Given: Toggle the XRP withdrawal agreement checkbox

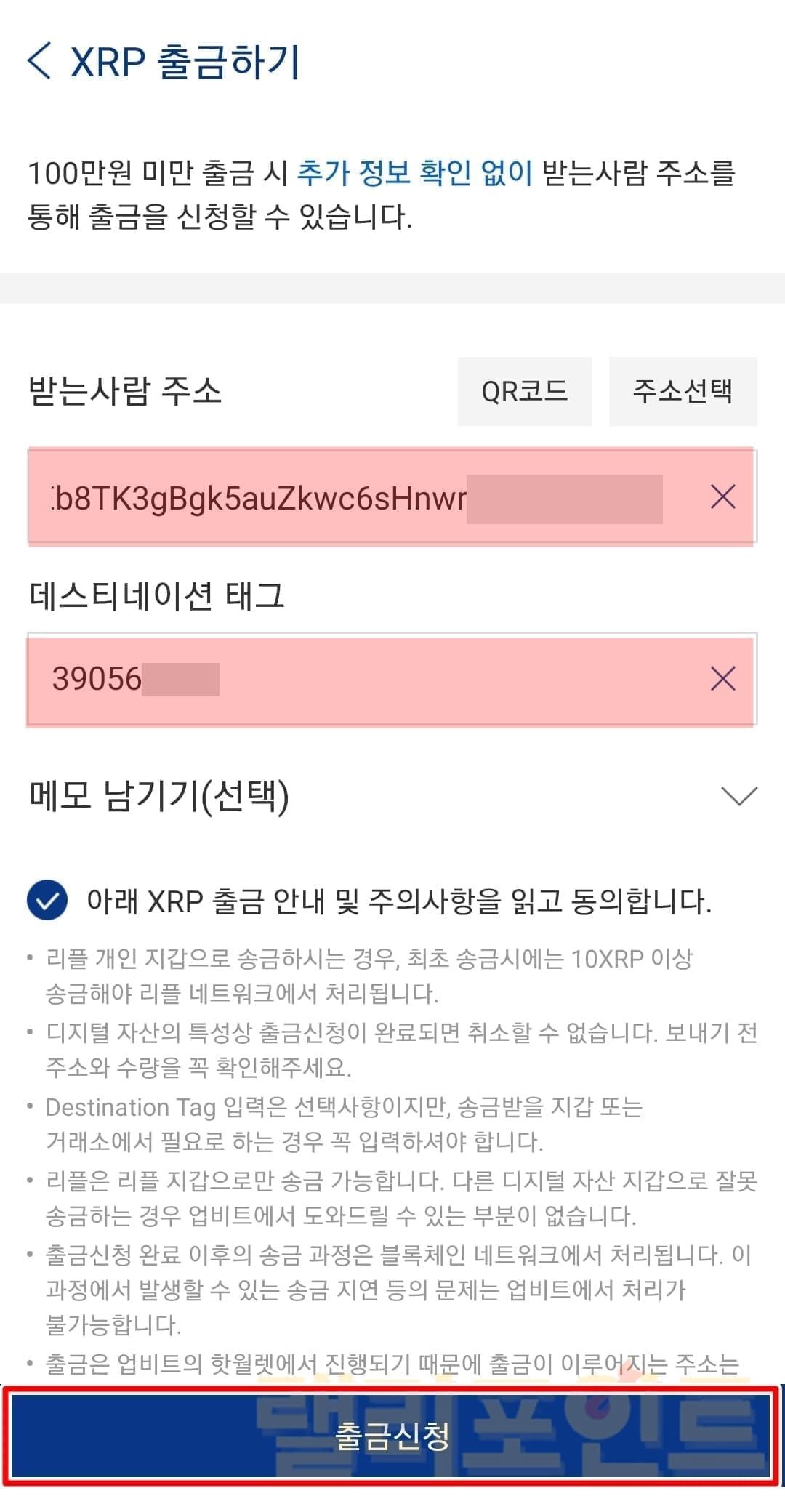Looking at the screenshot, I should (47, 901).
